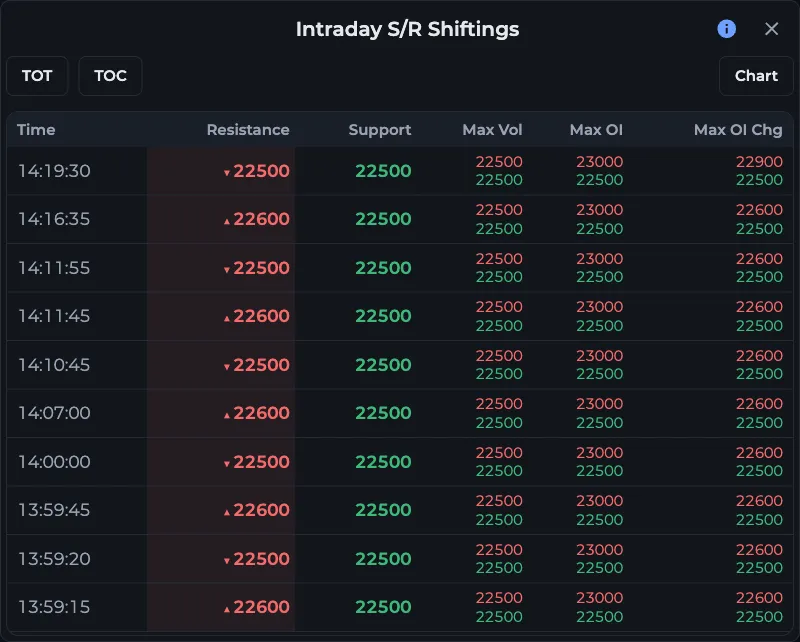Click the up arrow in the 14:07:00 row
Screen dimensions: 800x642
coord(227,415)
